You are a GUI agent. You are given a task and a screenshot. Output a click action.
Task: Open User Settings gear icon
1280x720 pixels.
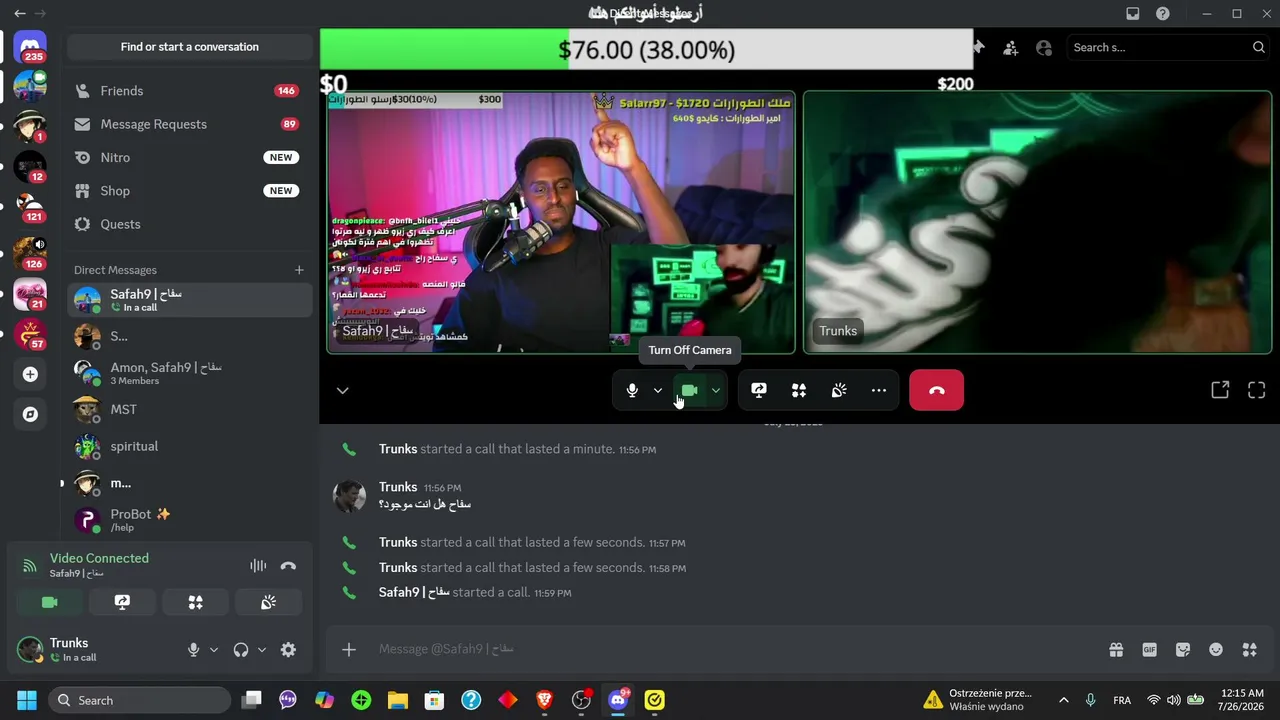pyautogui.click(x=288, y=650)
